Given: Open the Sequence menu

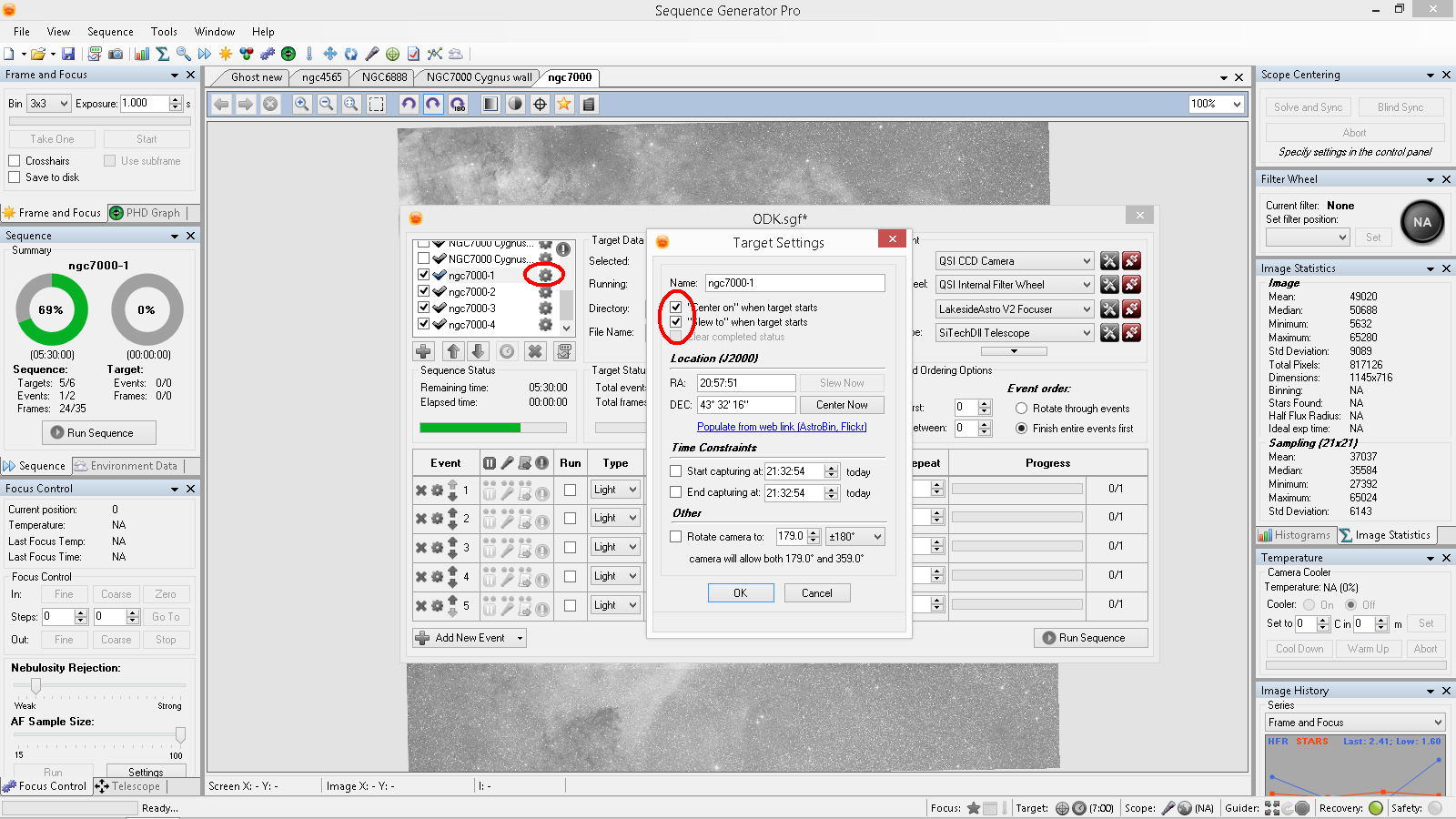Looking at the screenshot, I should [x=110, y=31].
